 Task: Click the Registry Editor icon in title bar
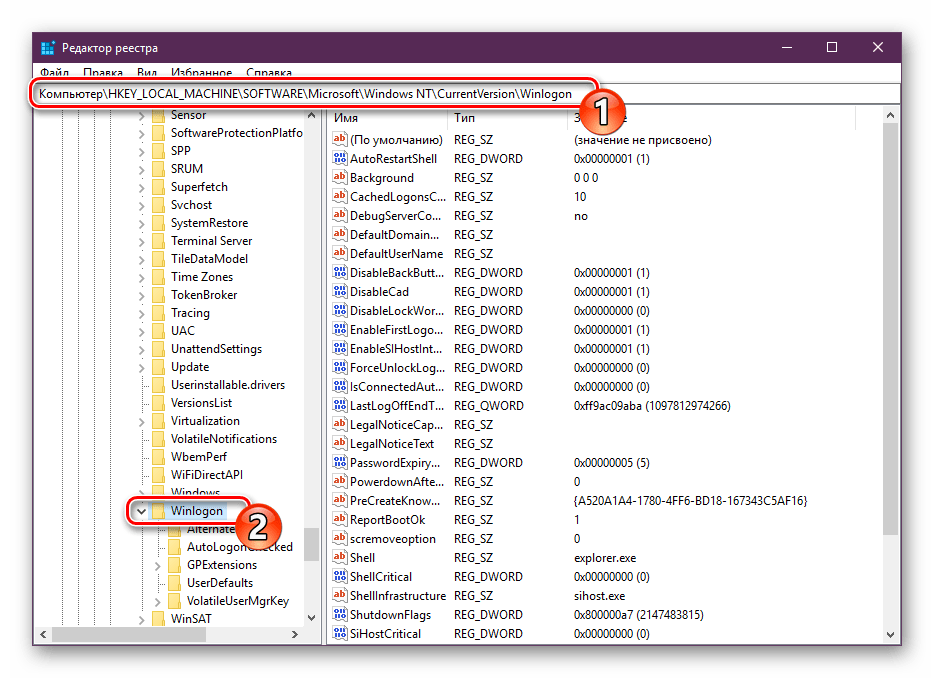48,48
